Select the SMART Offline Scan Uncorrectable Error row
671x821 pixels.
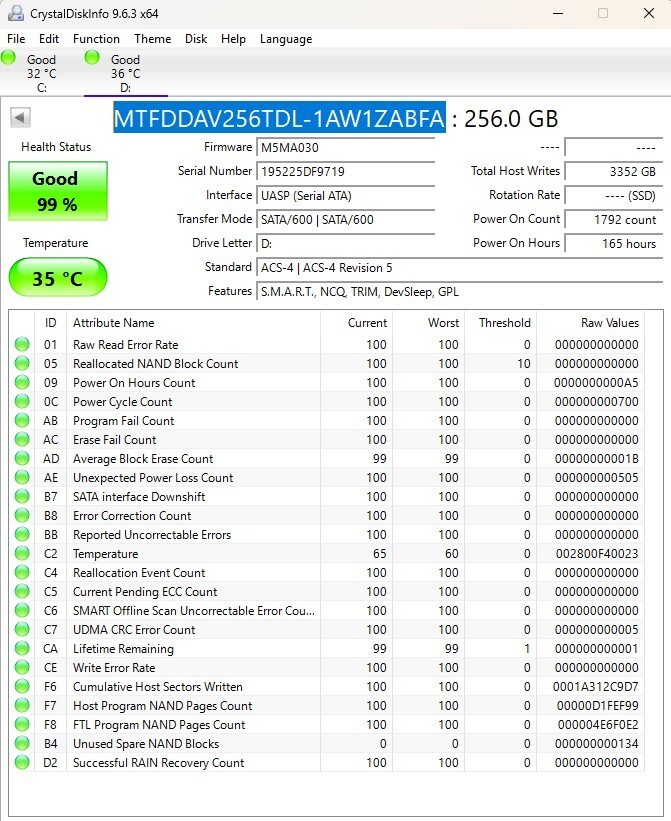pyautogui.click(x=327, y=611)
